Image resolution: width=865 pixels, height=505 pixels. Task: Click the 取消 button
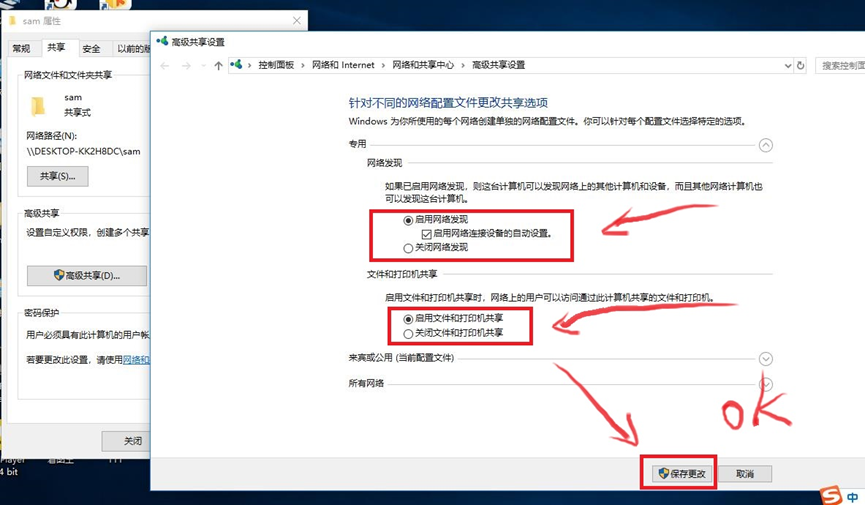click(x=745, y=474)
